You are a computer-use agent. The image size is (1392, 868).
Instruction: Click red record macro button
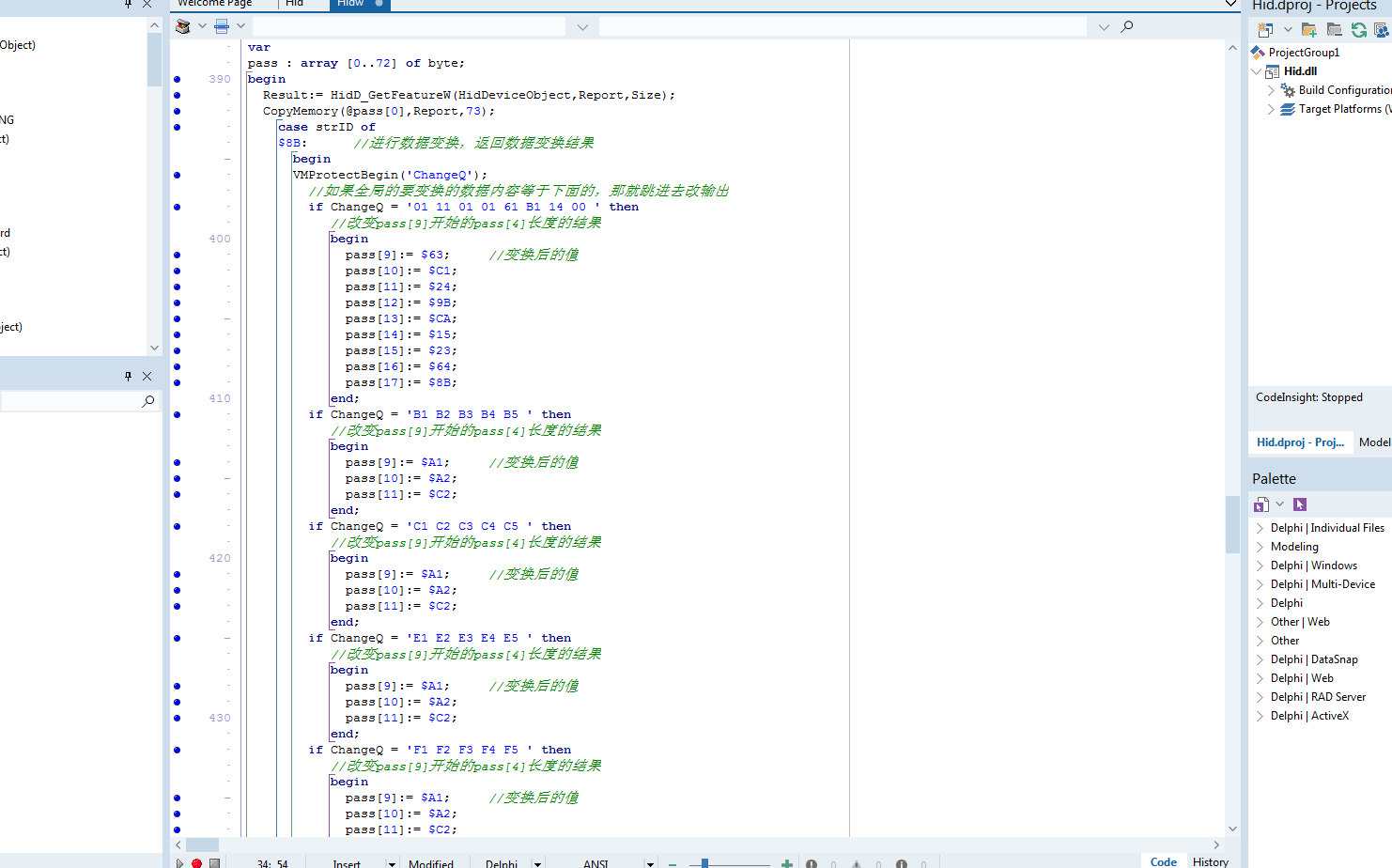(x=196, y=863)
